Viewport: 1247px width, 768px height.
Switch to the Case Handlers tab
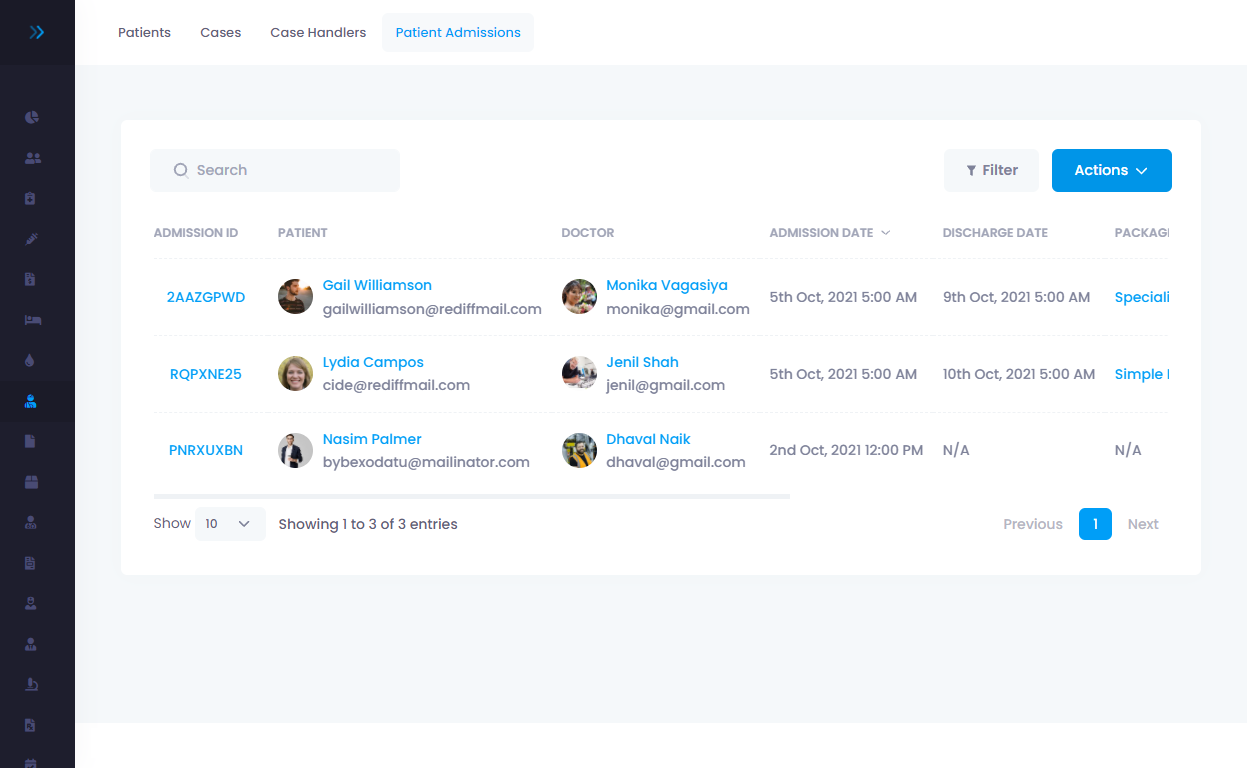(317, 32)
